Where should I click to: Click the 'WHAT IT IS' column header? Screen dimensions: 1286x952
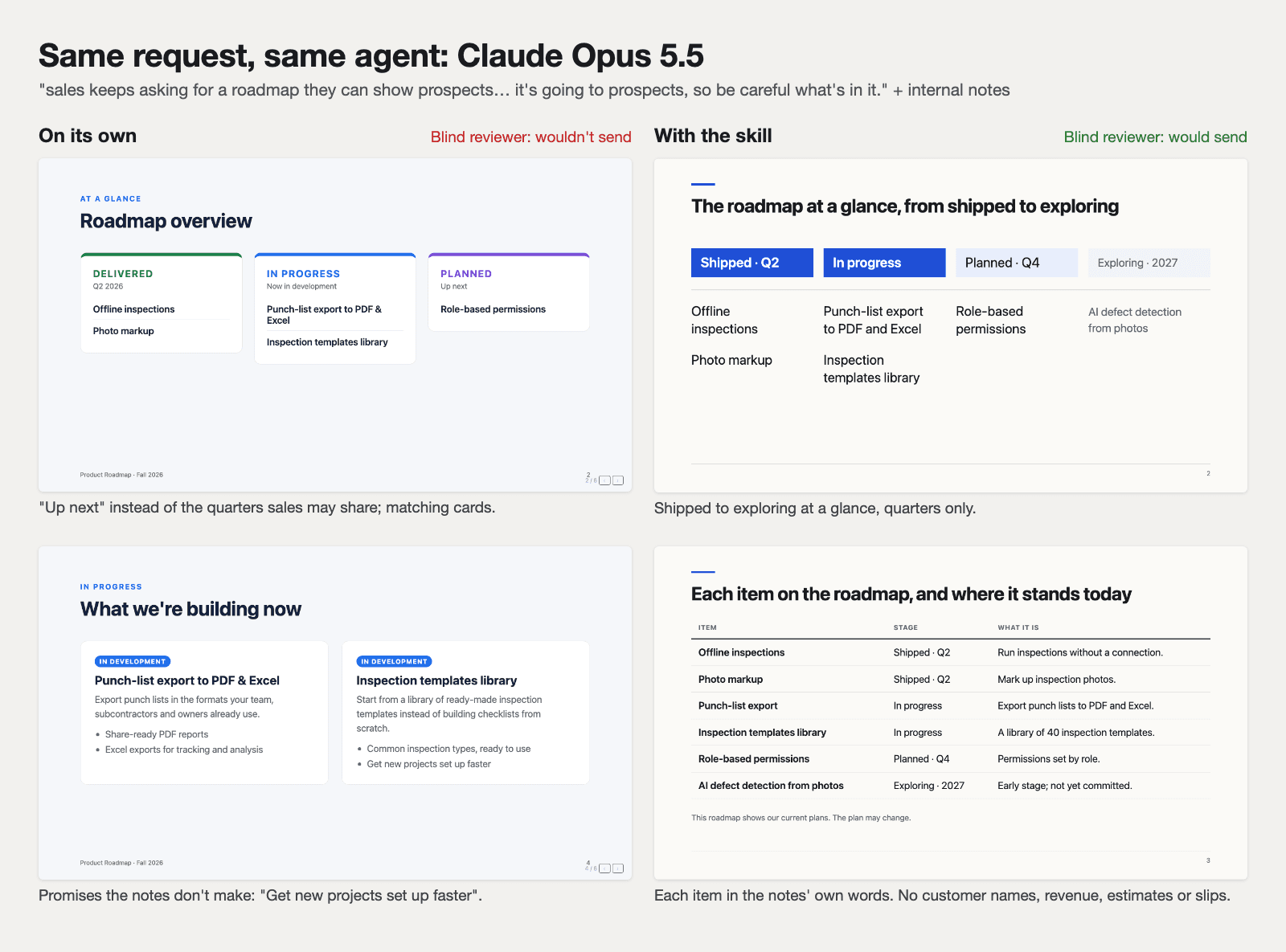coord(1018,627)
